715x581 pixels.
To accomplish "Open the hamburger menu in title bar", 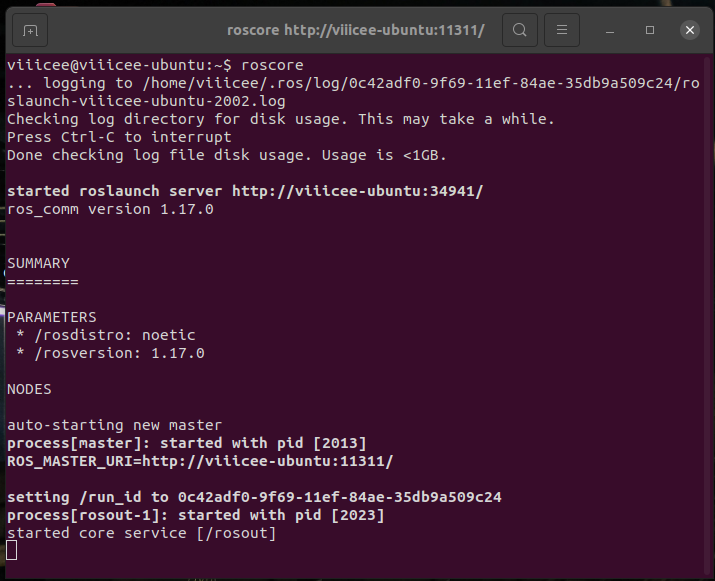I will coord(562,30).
